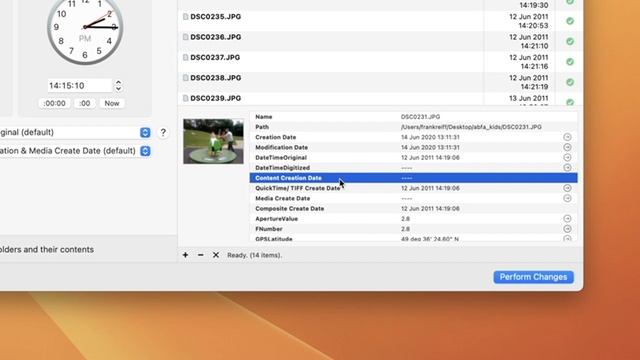Click the DSC0237.JPG date 12 Jun 2011 14:21:16
The width and height of the screenshot is (640, 360).
pyautogui.click(x=529, y=62)
